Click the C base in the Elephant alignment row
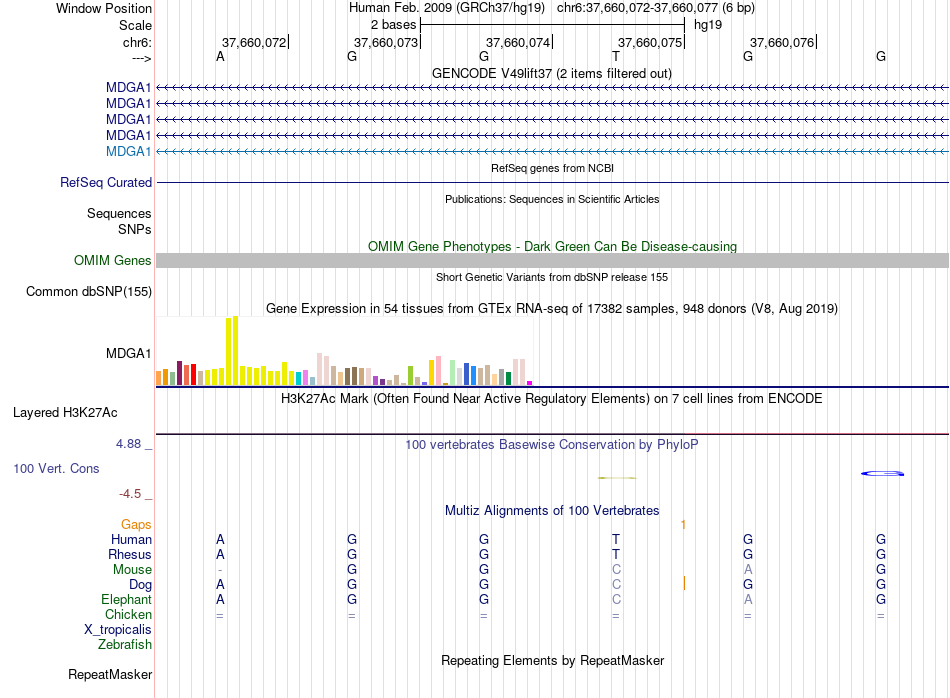 (x=616, y=599)
